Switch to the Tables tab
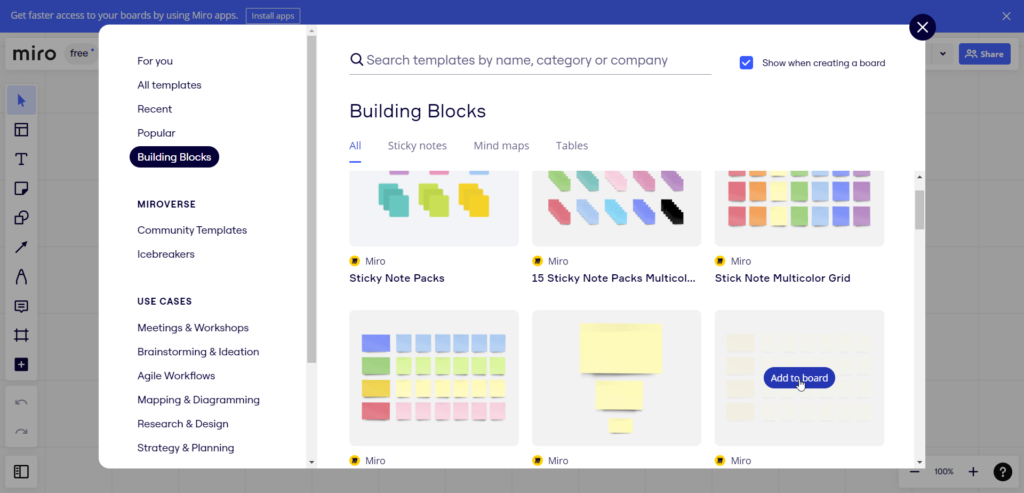 [572, 146]
